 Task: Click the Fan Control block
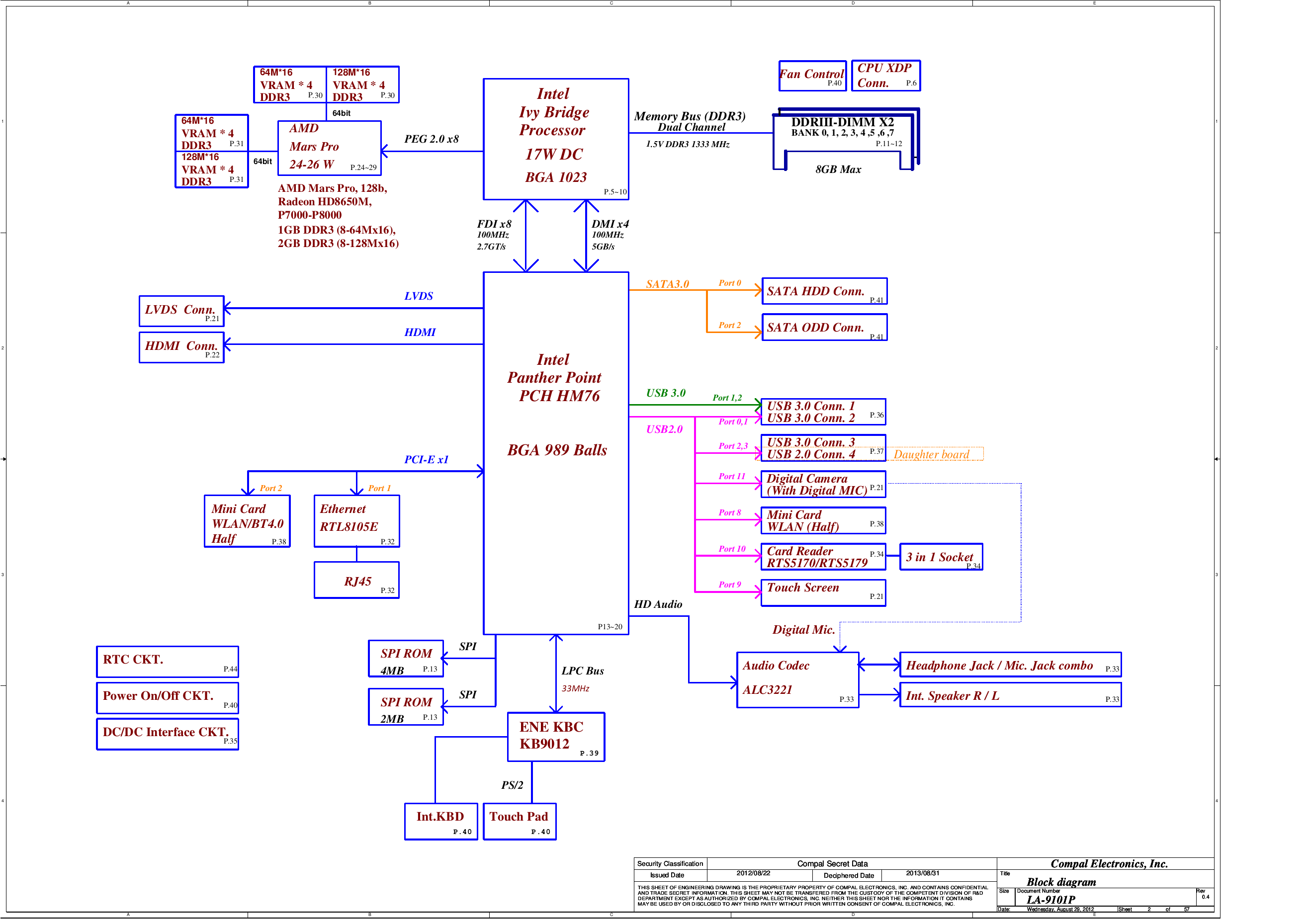pos(812,76)
